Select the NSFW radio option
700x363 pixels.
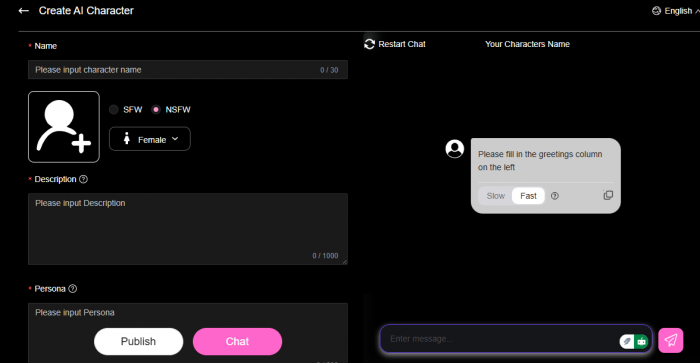pyautogui.click(x=156, y=109)
